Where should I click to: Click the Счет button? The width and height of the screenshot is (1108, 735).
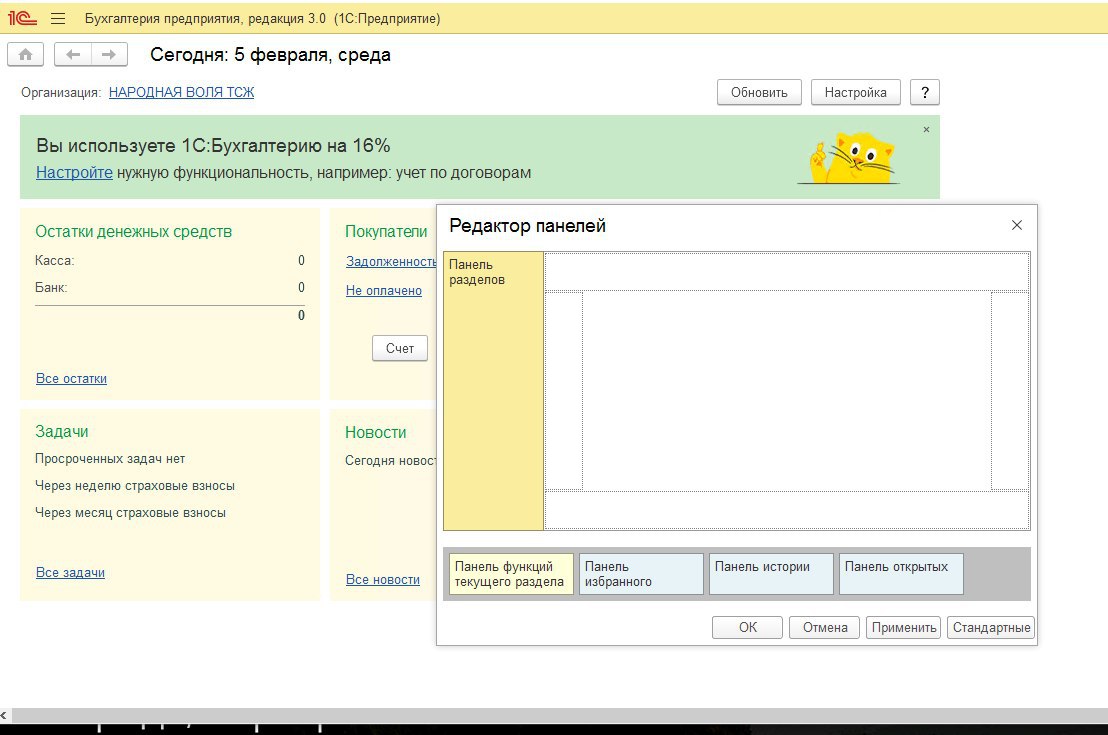click(400, 348)
